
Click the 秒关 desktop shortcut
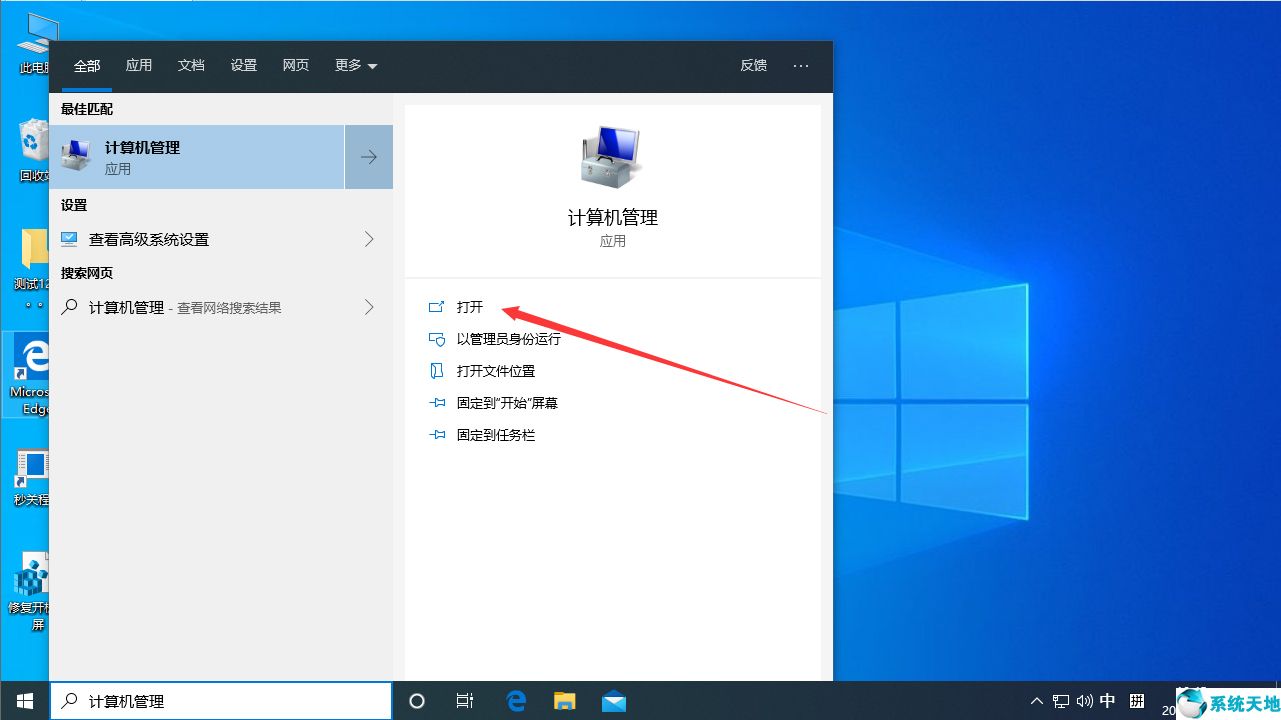point(32,477)
